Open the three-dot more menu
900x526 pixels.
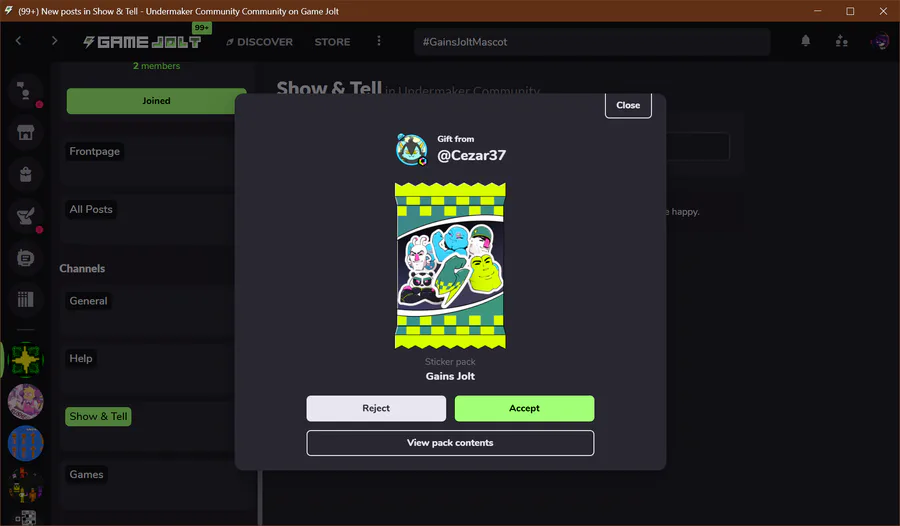379,41
